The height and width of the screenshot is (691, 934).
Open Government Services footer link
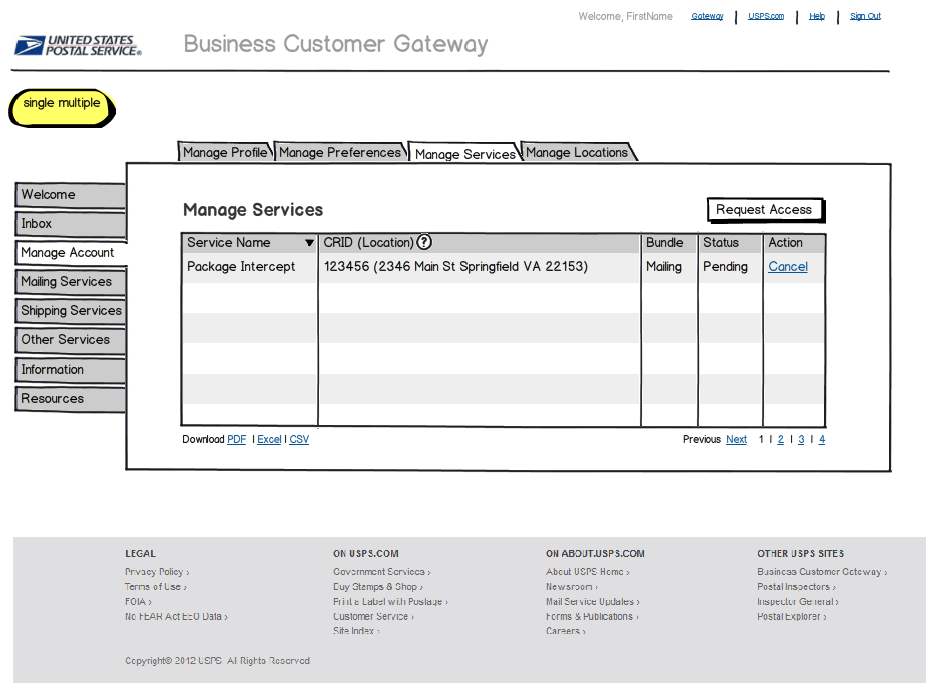382,572
